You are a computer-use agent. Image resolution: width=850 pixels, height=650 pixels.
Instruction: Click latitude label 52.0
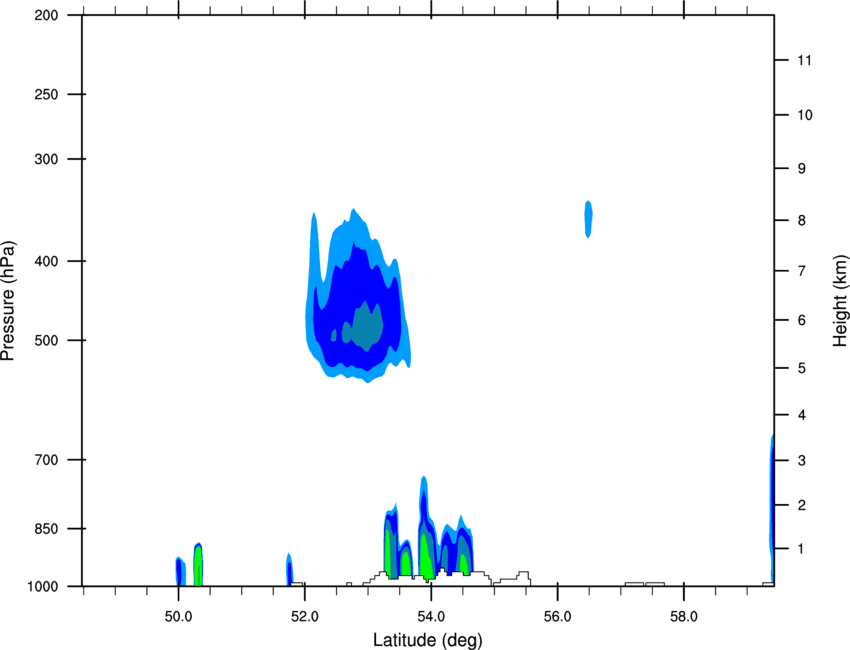tap(305, 617)
